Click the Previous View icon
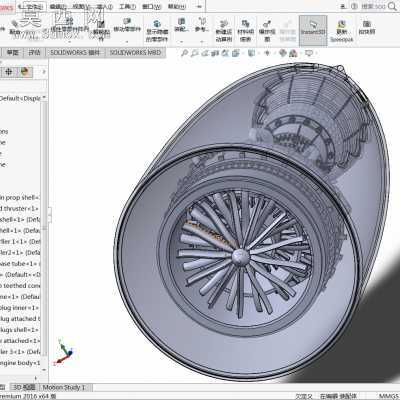 tap(205, 53)
